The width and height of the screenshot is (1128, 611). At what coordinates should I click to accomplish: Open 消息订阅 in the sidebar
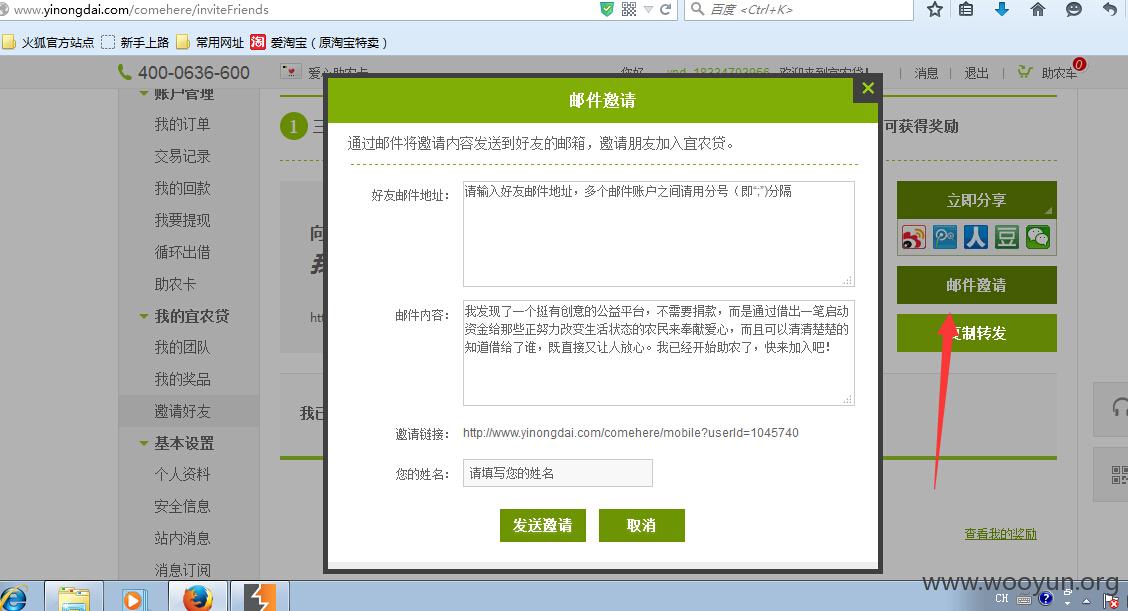coord(182,570)
